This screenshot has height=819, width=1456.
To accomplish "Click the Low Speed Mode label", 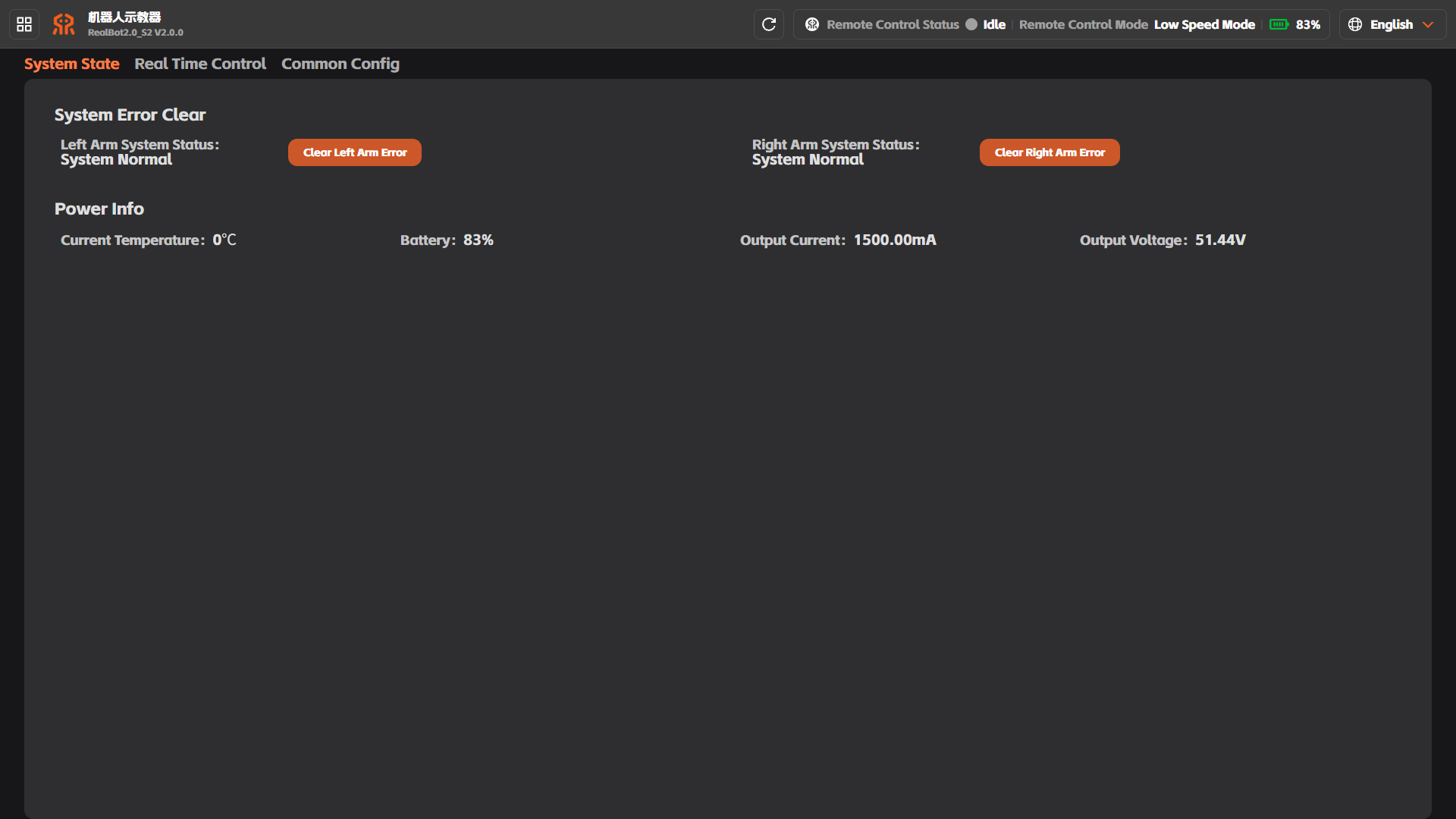I will click(x=1204, y=24).
